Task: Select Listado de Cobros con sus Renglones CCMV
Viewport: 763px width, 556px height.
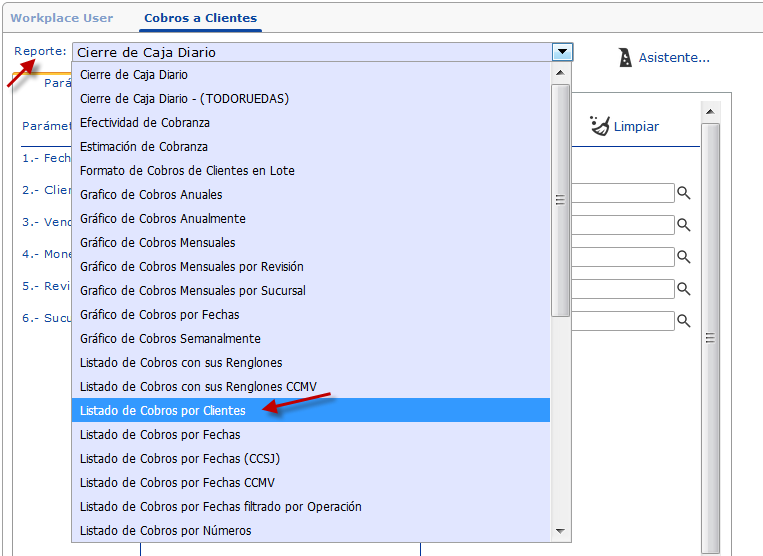Action: (311, 387)
